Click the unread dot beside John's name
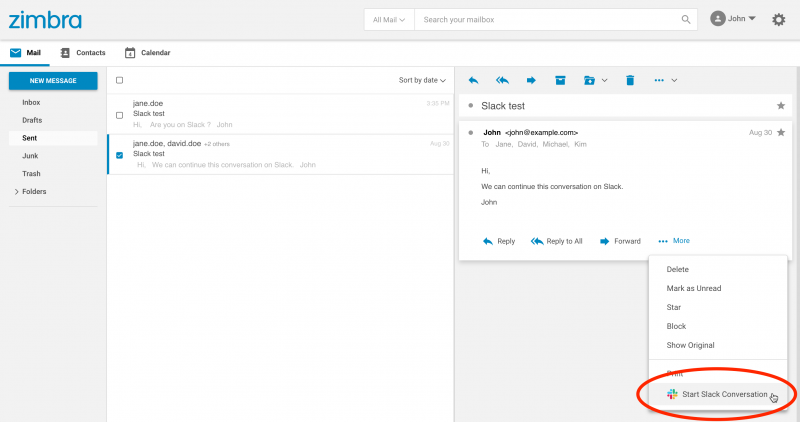The image size is (800, 422). pyautogui.click(x=470, y=133)
